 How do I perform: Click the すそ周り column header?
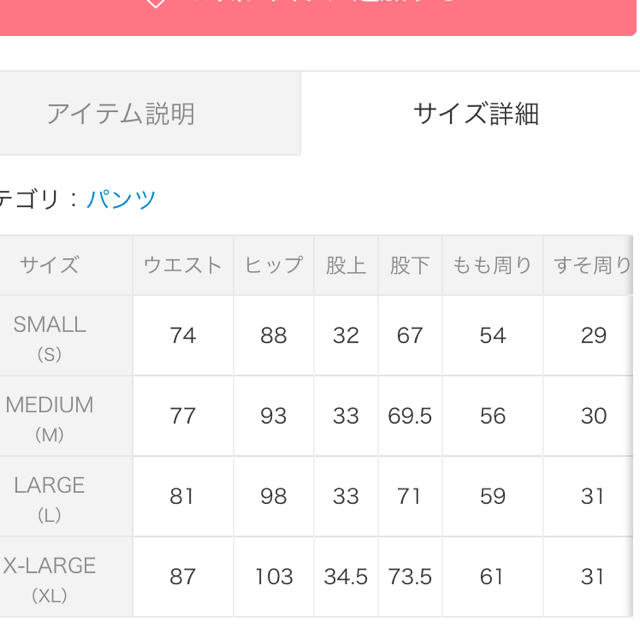588,265
